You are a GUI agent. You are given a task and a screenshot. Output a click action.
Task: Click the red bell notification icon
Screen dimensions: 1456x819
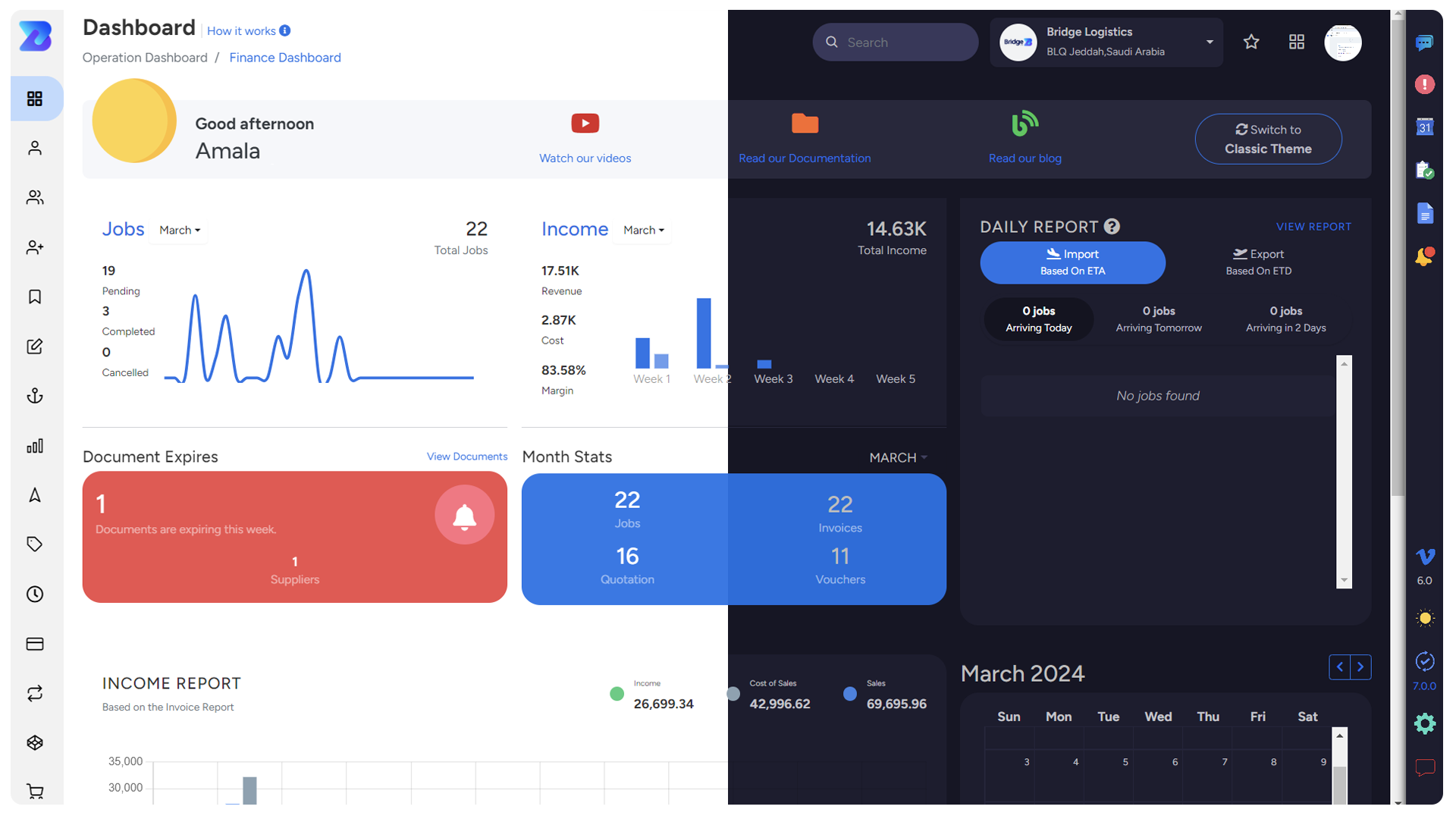point(464,515)
